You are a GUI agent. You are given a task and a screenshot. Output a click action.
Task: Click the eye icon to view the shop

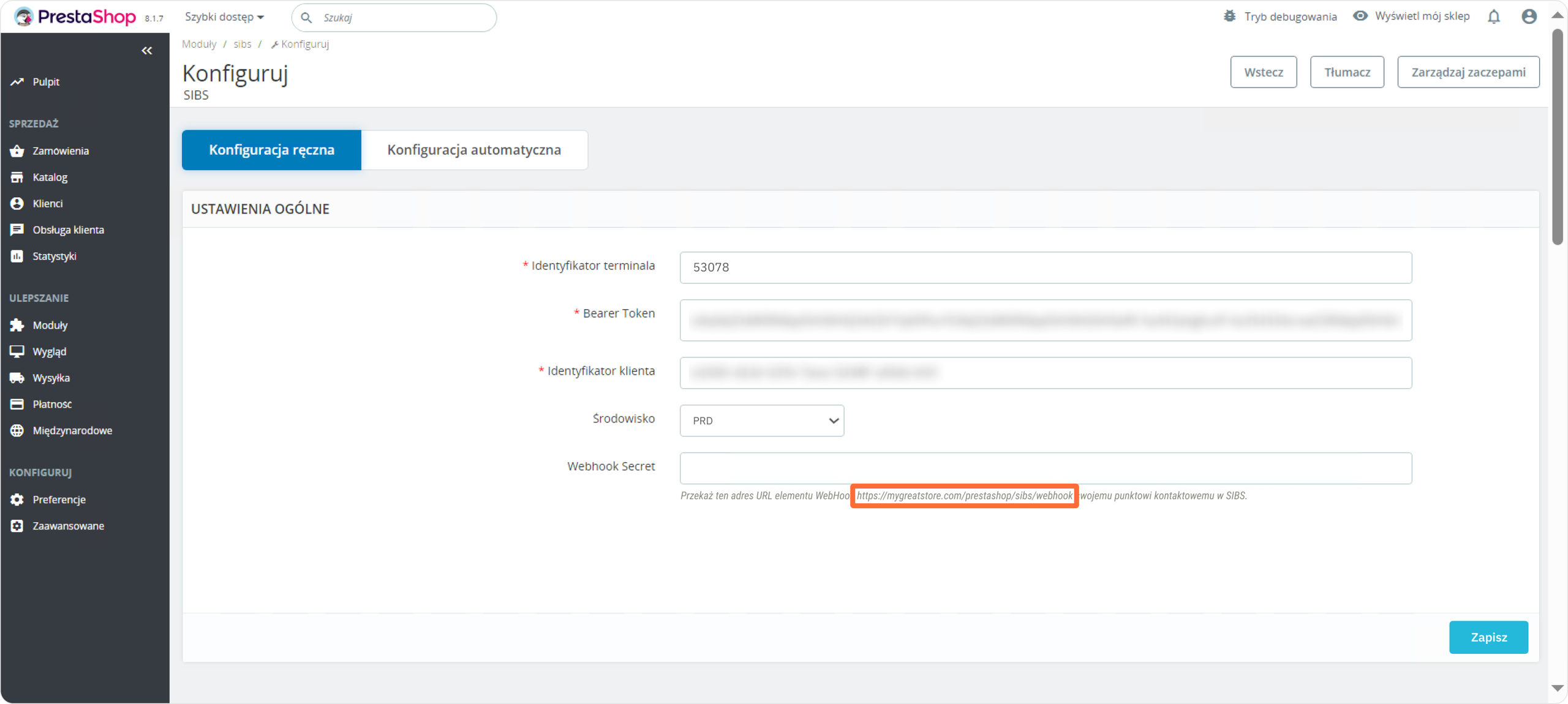tap(1360, 17)
